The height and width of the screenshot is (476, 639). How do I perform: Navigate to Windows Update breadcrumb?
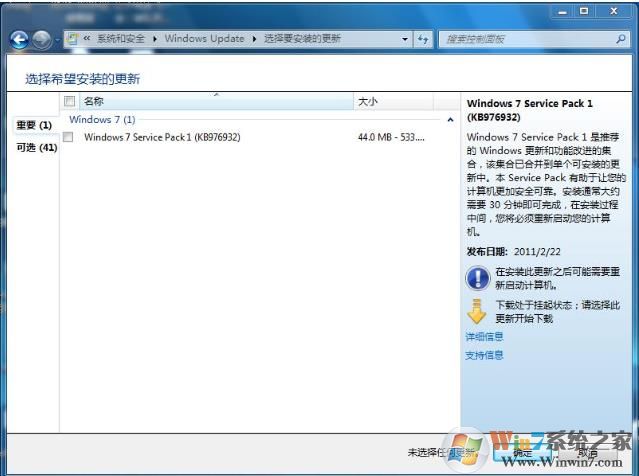click(x=204, y=39)
